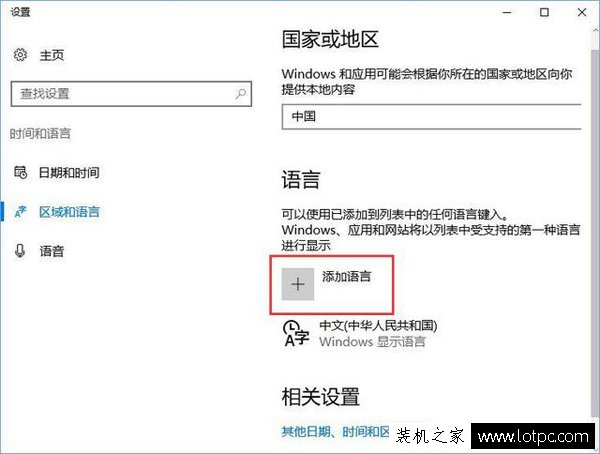Maximize the settings window
The image size is (600, 454).
click(544, 12)
